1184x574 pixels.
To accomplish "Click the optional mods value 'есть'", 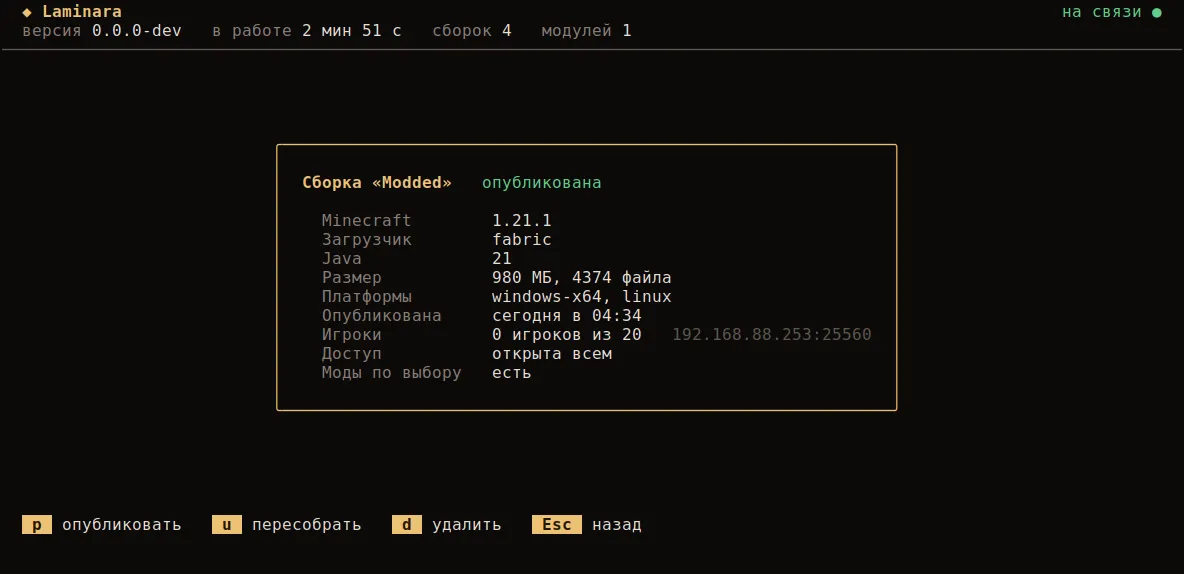I will (512, 373).
